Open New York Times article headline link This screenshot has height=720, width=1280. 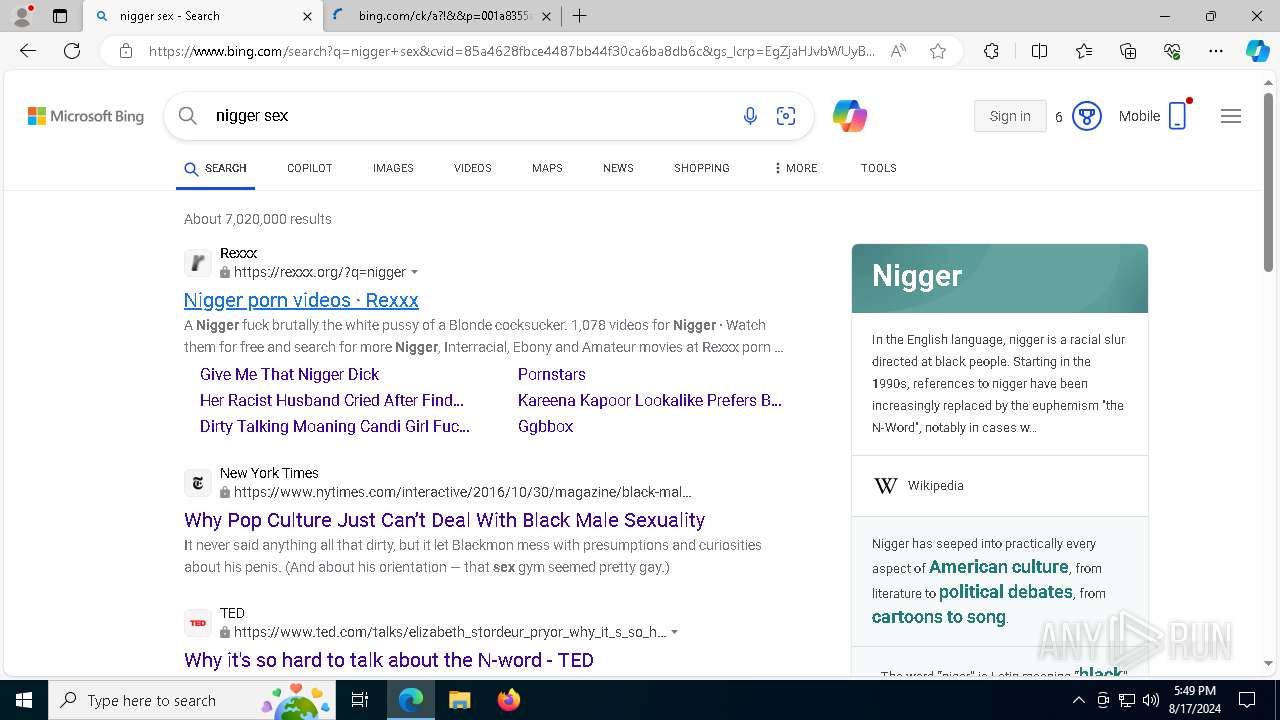click(445, 520)
